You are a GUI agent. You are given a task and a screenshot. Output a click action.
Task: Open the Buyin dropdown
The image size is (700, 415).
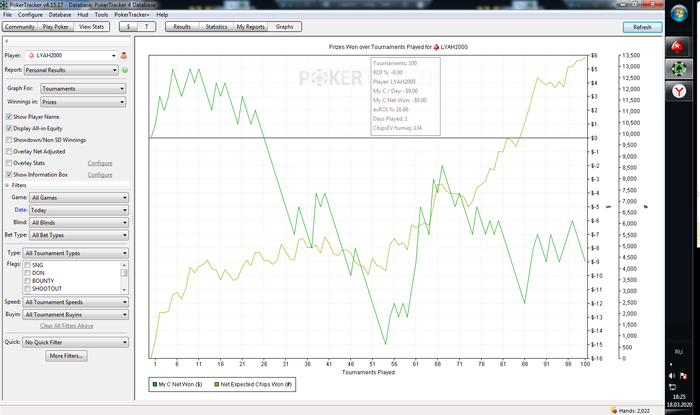point(76,315)
